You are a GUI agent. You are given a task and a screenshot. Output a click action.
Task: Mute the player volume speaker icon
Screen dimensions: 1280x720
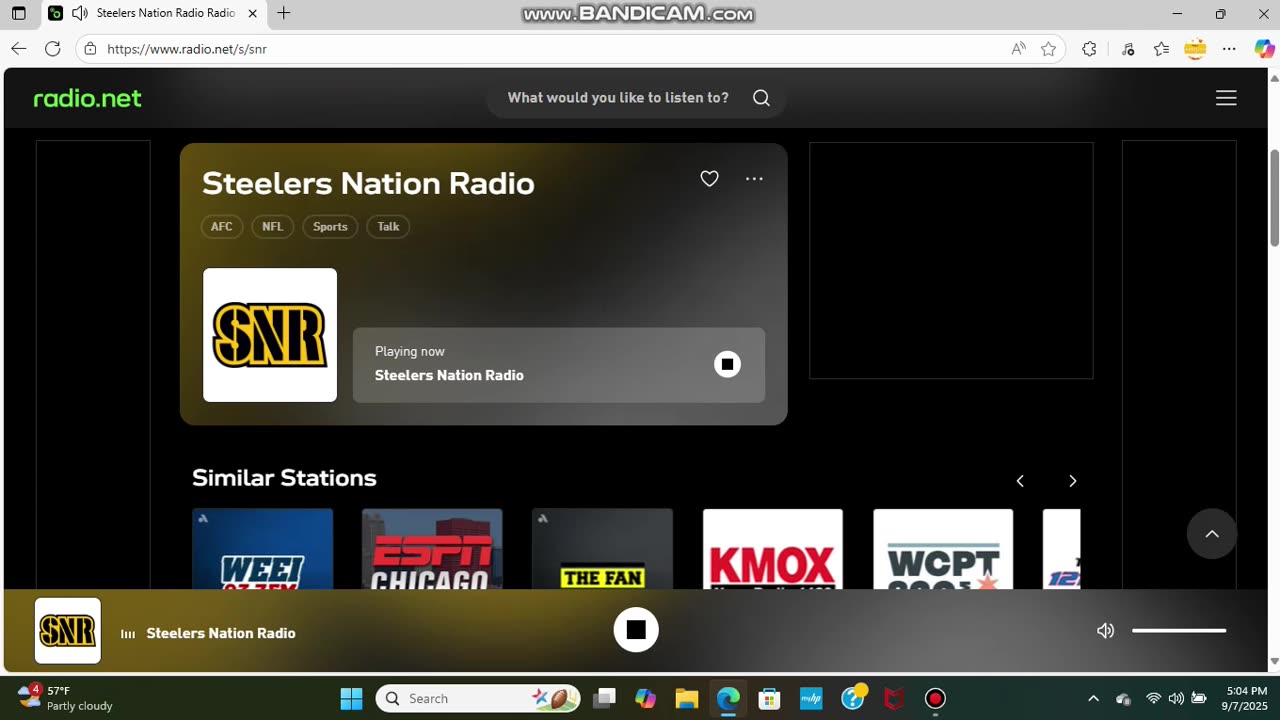coord(1105,631)
